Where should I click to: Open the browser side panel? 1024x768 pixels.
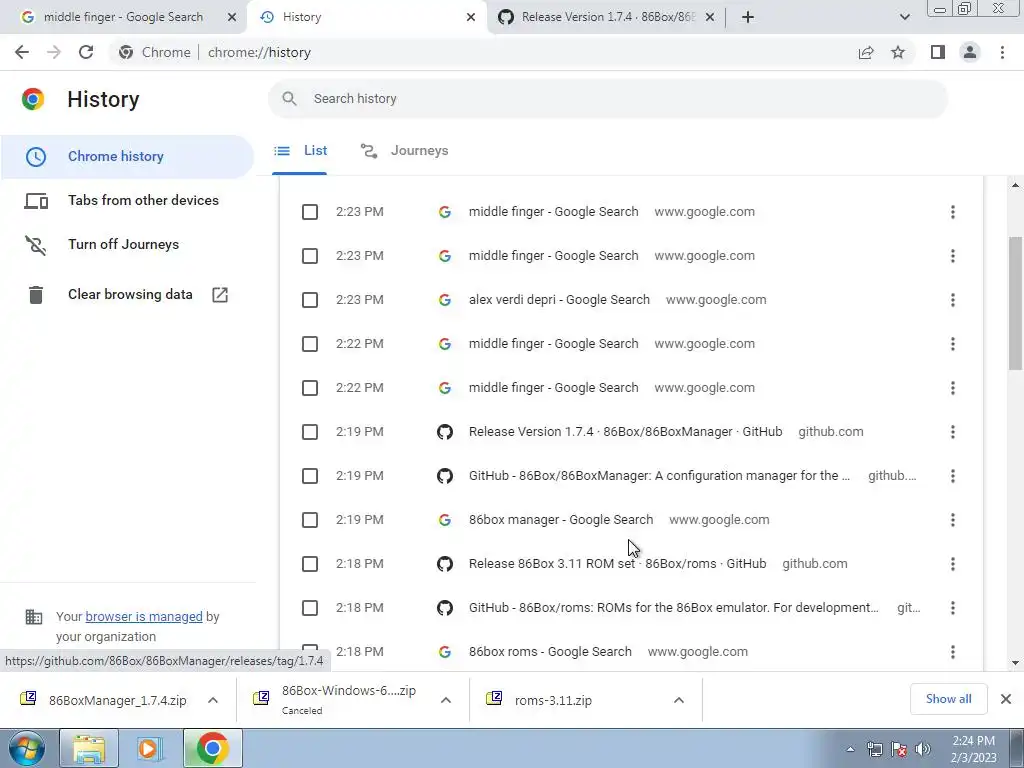[938, 52]
